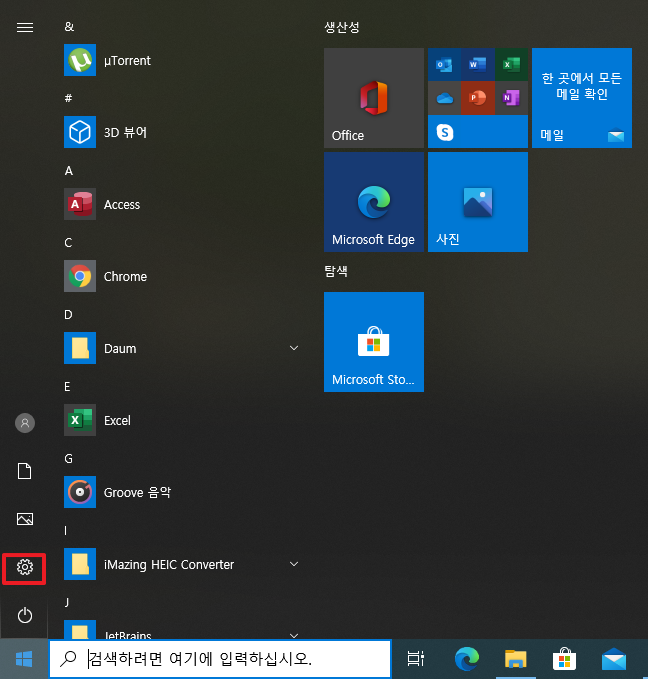
Task: Click the # section header
Action: pyautogui.click(x=68, y=98)
